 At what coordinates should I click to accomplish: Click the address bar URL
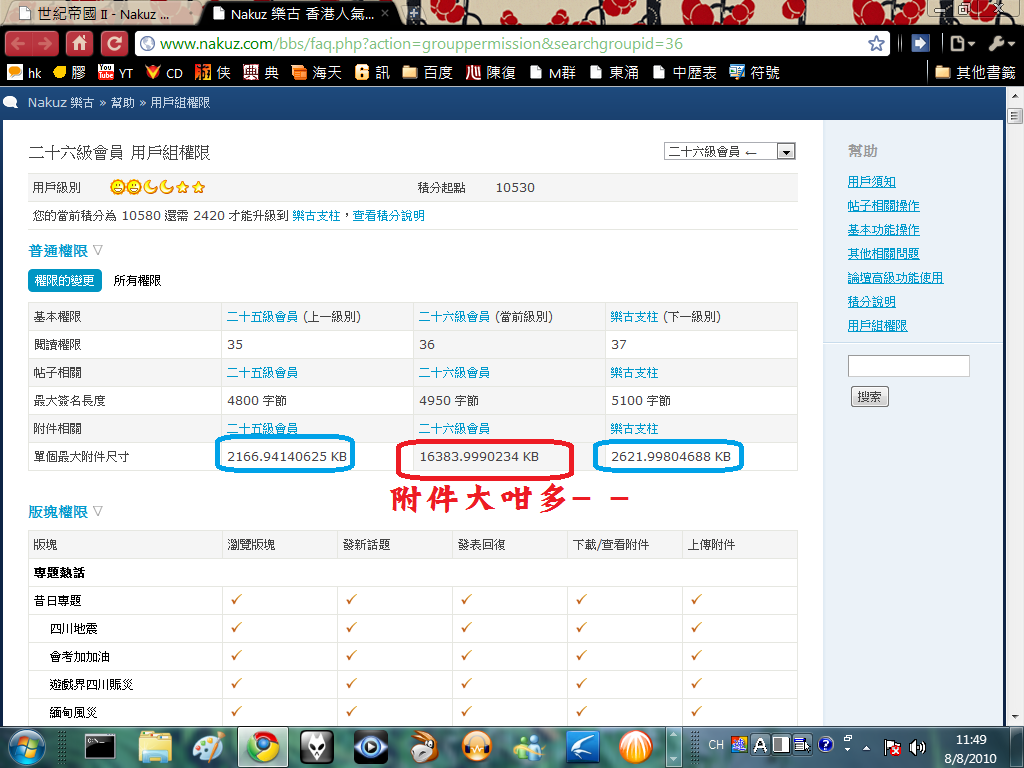coord(421,44)
